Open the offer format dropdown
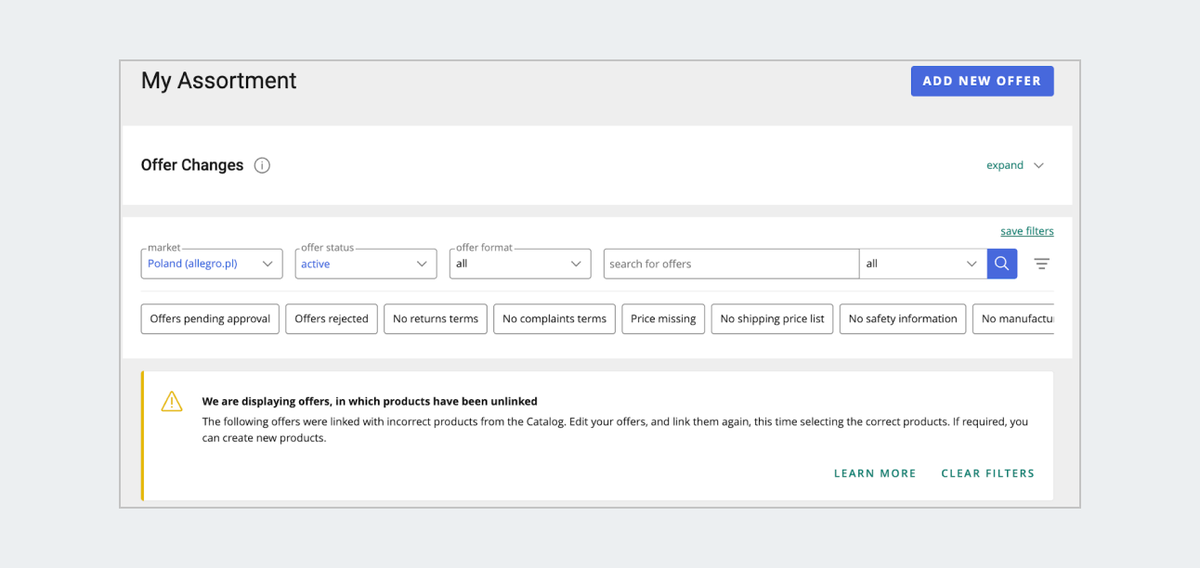The width and height of the screenshot is (1200, 568). pos(520,264)
